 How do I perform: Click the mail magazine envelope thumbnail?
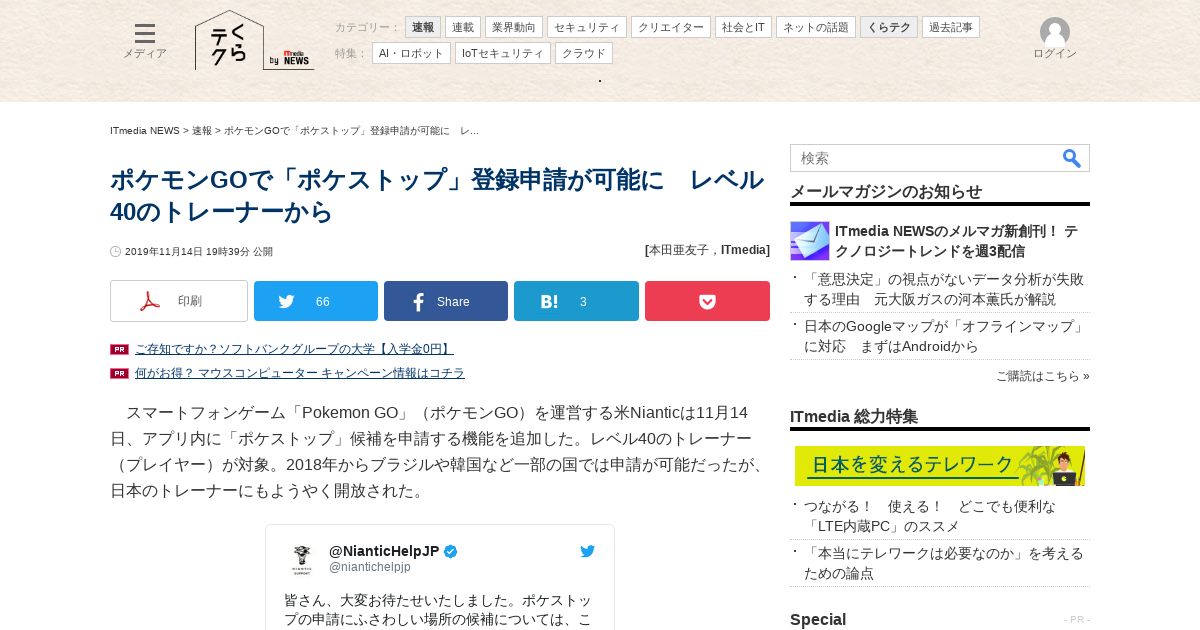tap(810, 241)
